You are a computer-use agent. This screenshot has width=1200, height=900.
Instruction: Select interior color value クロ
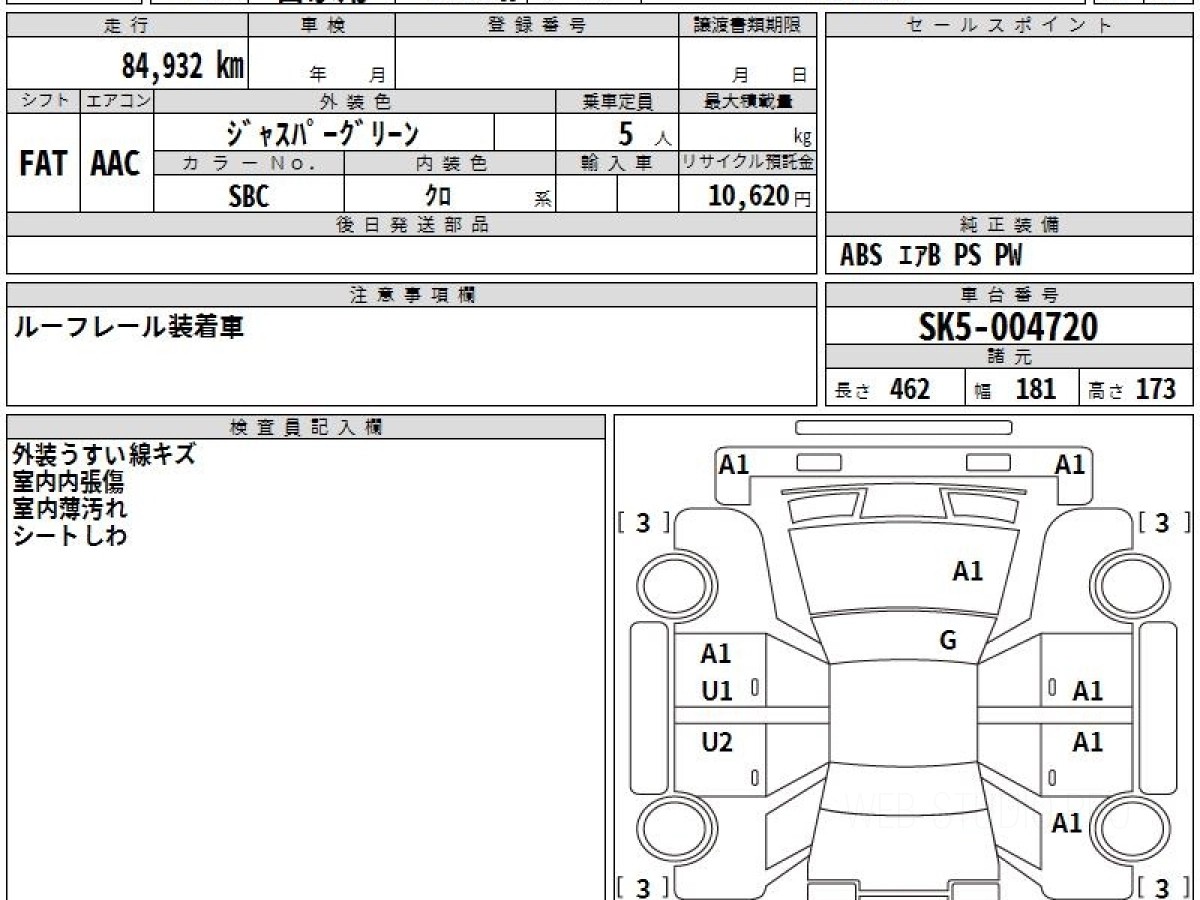[x=438, y=196]
